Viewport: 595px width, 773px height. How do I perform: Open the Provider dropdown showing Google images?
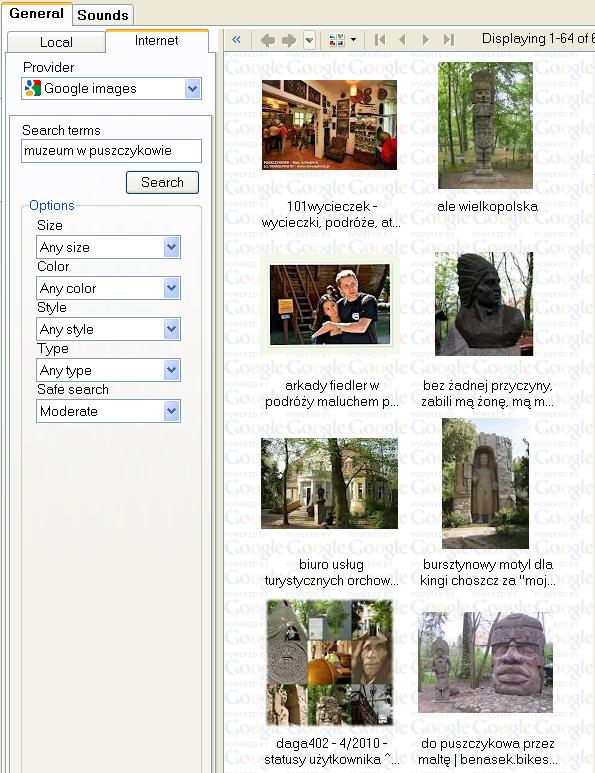click(x=111, y=89)
